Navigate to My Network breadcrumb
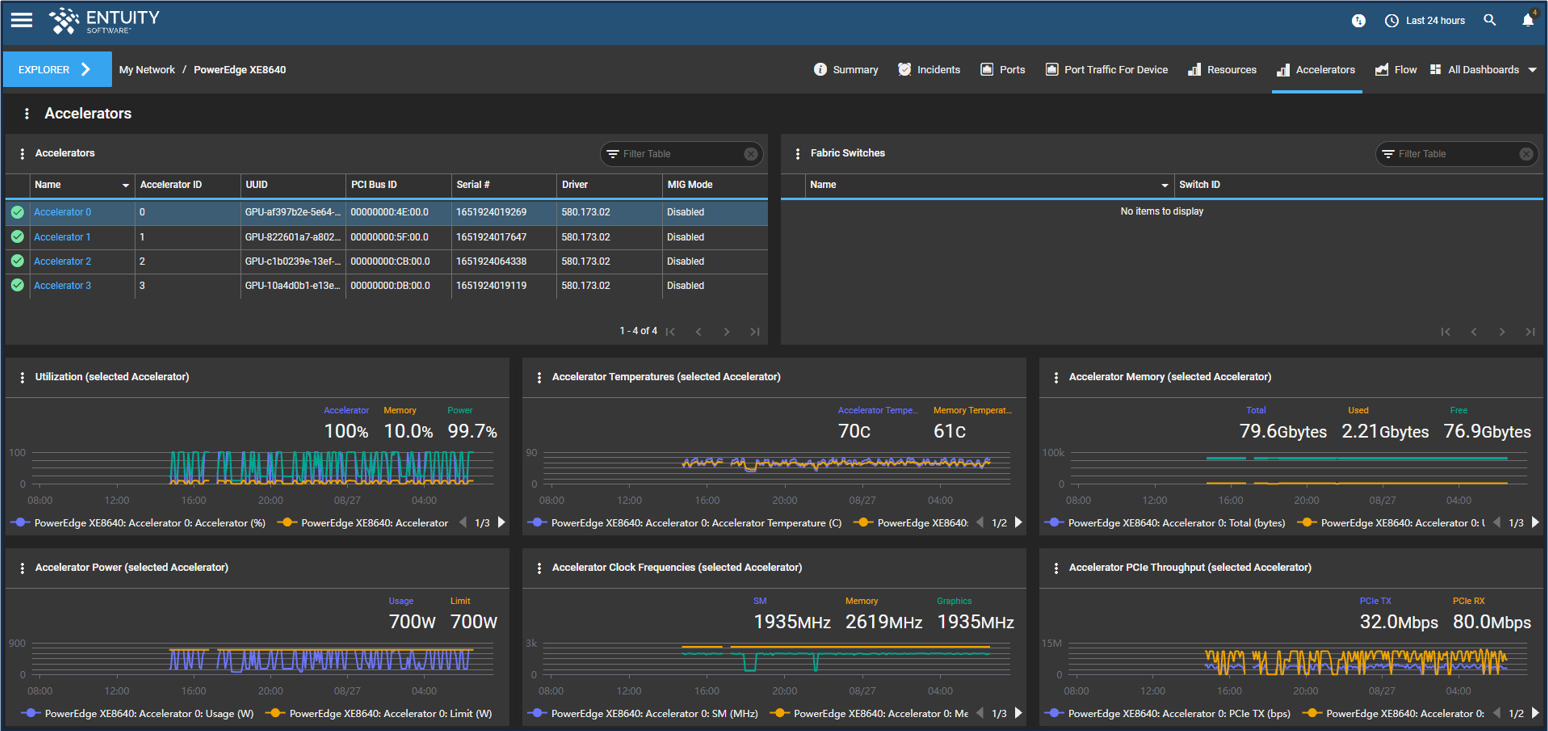This screenshot has height=731, width=1548. coord(147,70)
